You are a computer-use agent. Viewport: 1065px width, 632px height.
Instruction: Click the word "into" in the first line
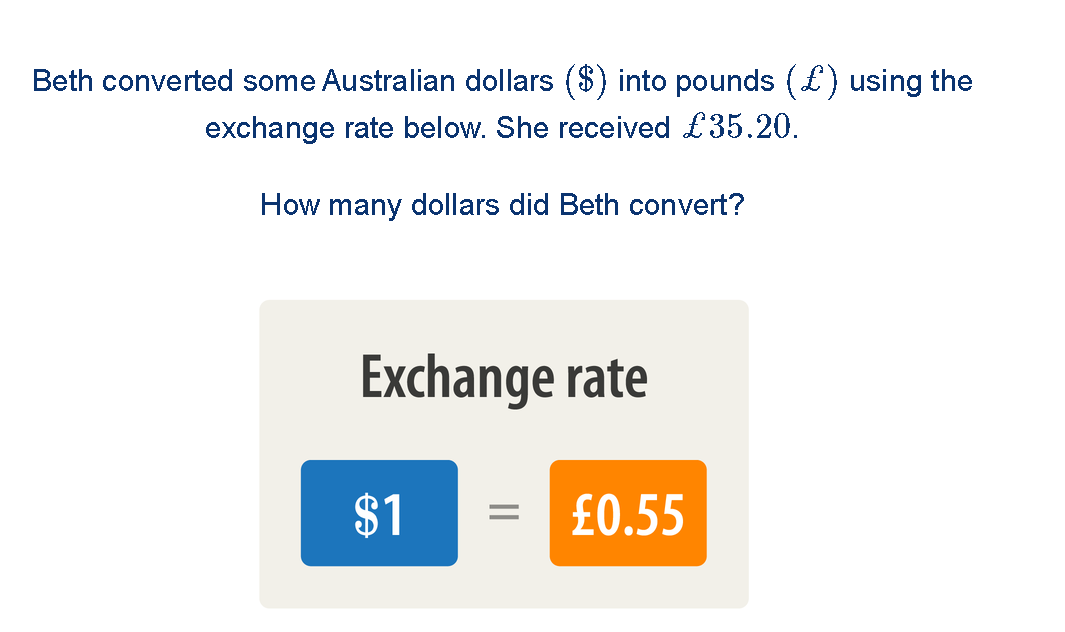pos(642,80)
